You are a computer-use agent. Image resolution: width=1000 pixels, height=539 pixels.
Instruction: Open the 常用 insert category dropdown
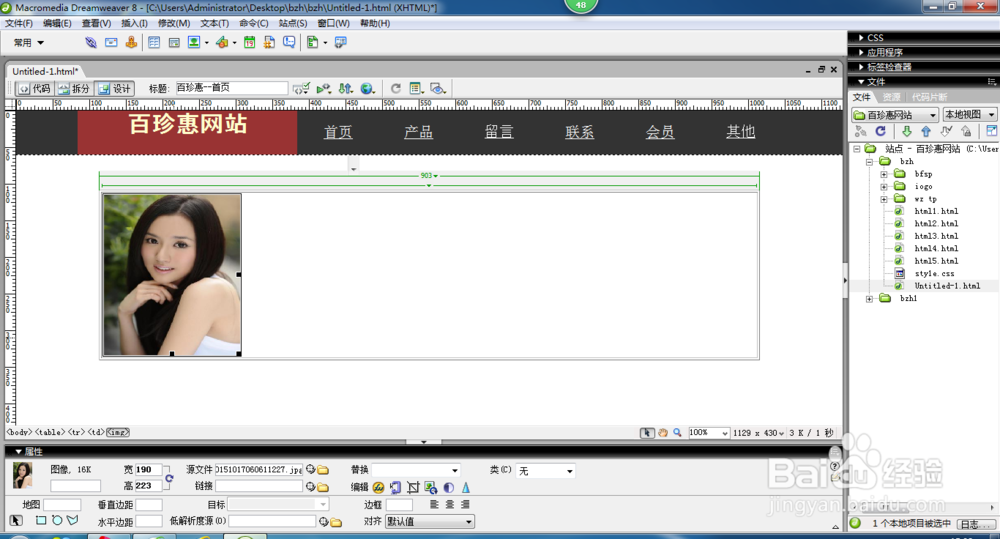tap(29, 43)
